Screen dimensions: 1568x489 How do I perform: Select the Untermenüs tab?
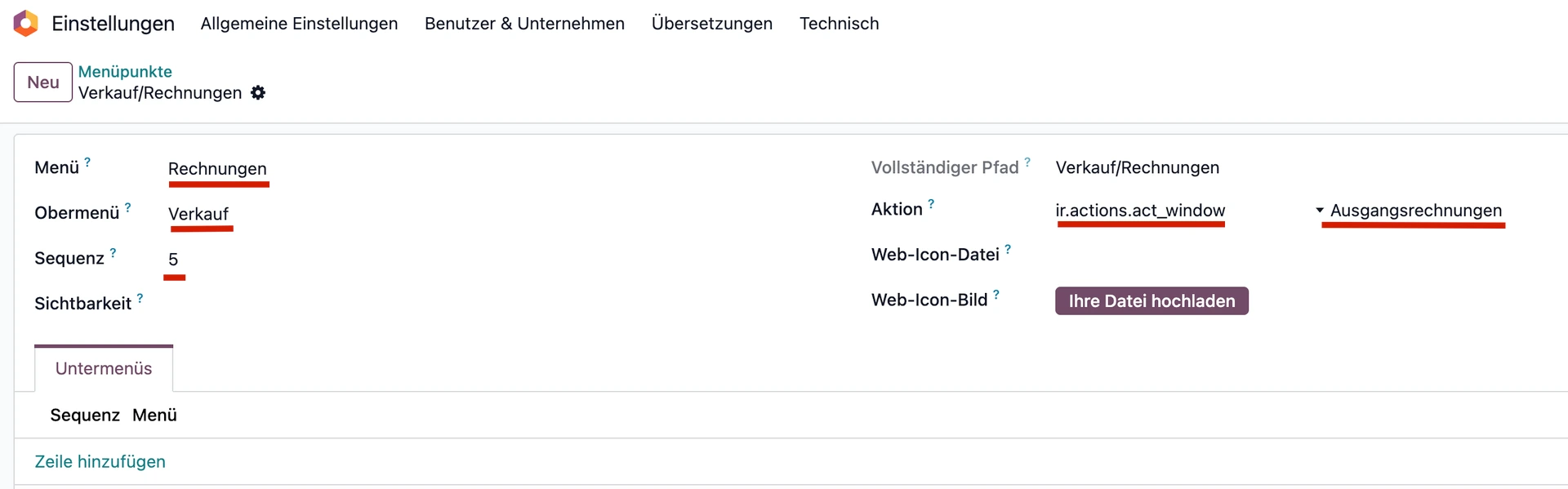(104, 369)
